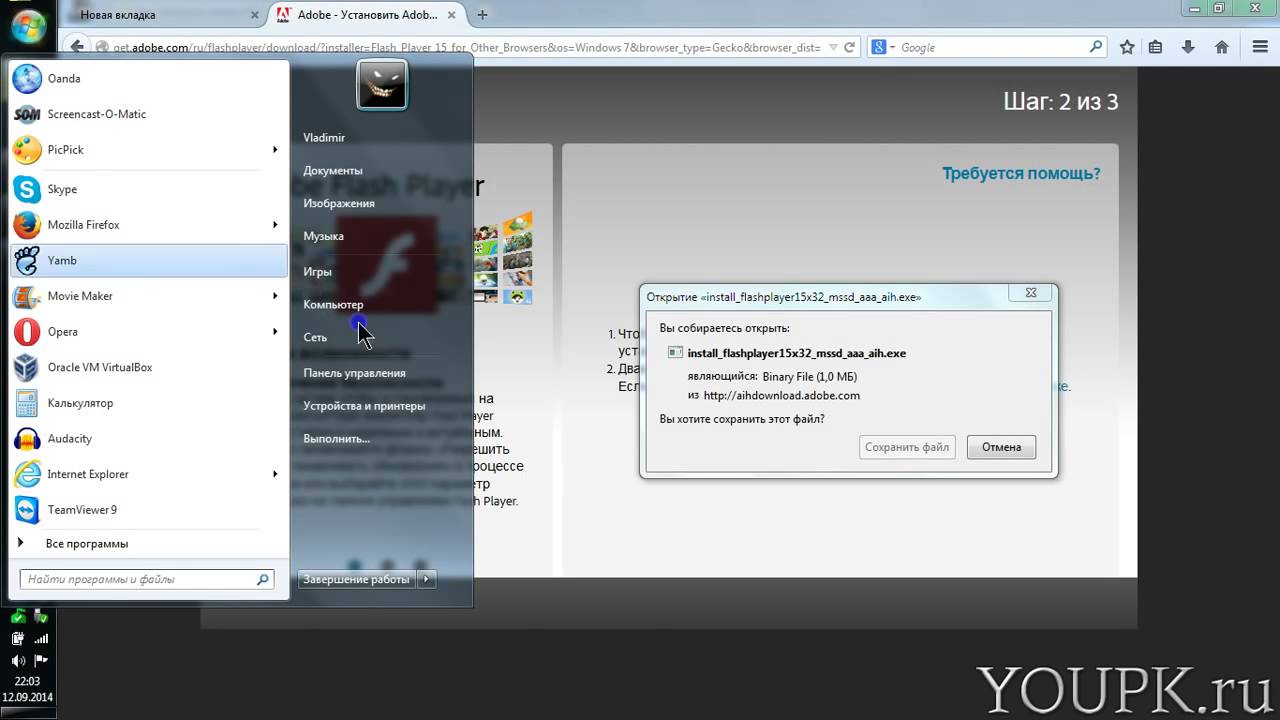Open the highlighted Yamb program
Screen dimensions: 1280x720
[x=149, y=260]
